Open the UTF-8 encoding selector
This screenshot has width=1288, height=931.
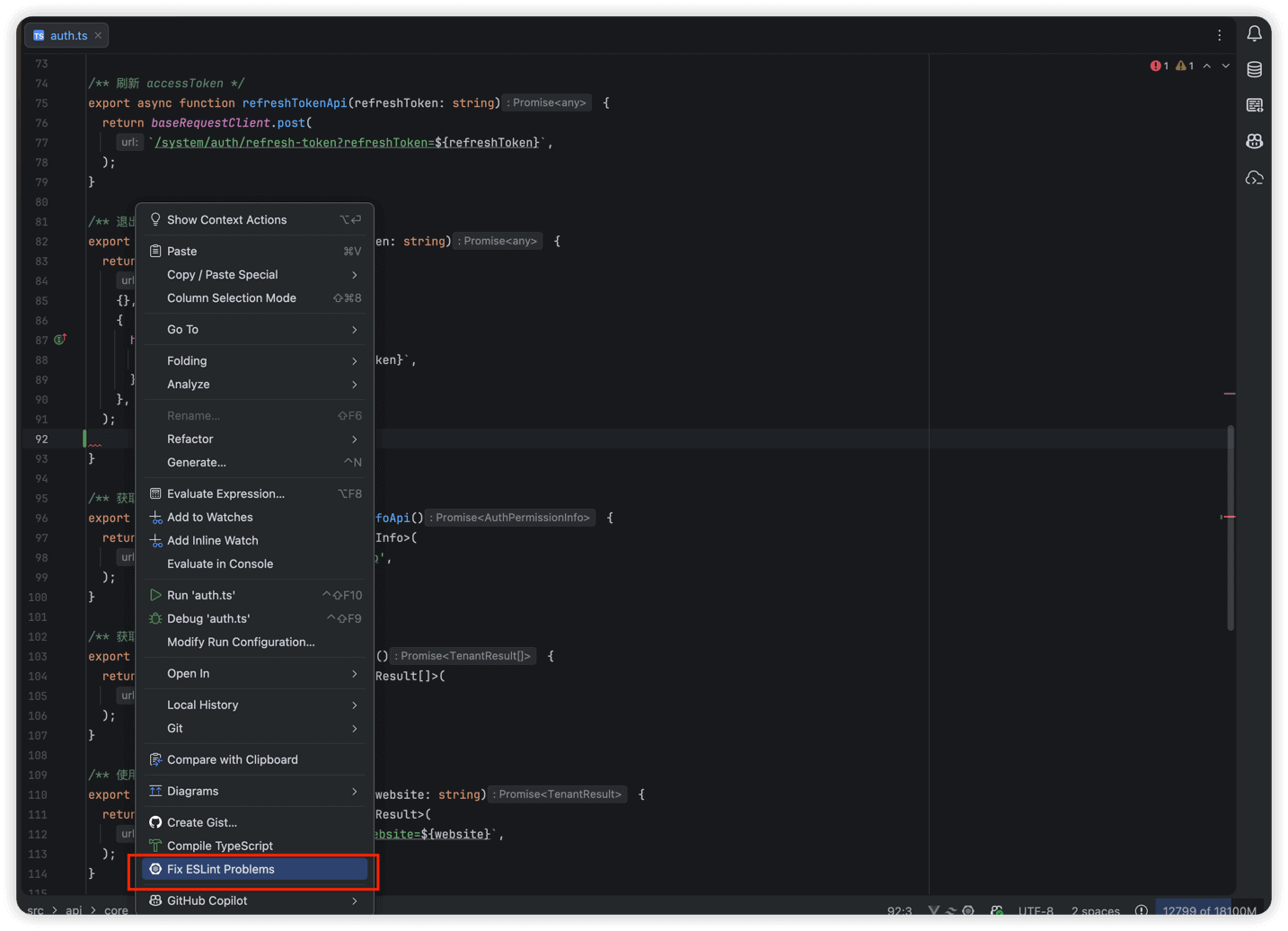pyautogui.click(x=1036, y=910)
